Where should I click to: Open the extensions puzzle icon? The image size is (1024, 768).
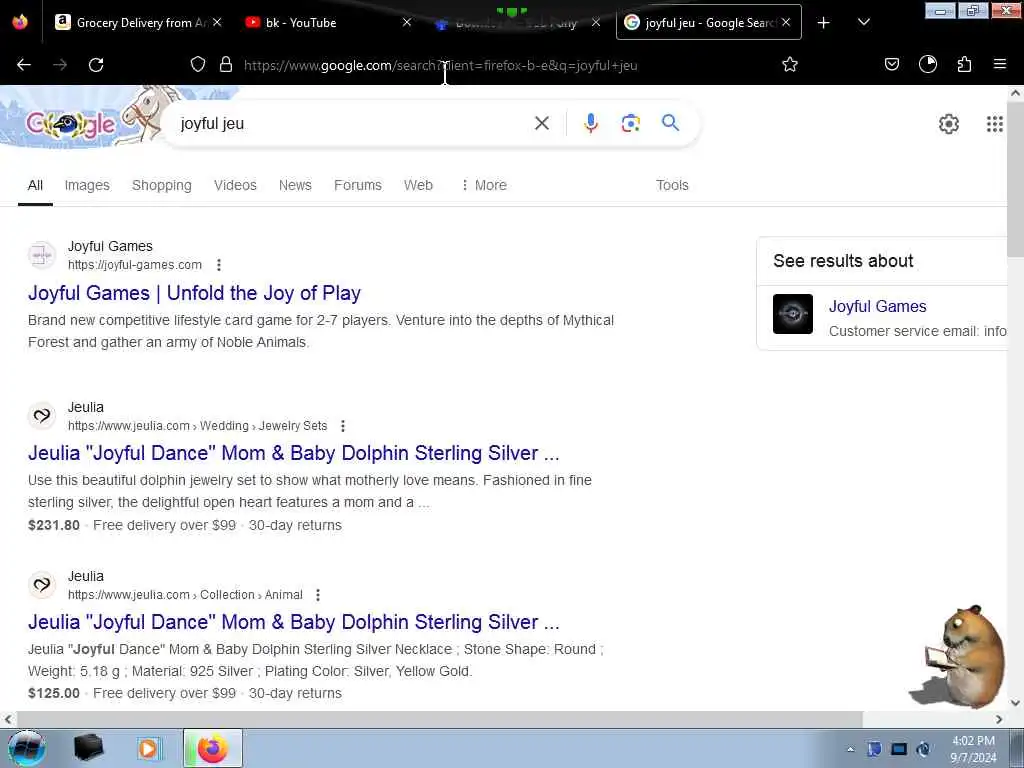click(965, 64)
